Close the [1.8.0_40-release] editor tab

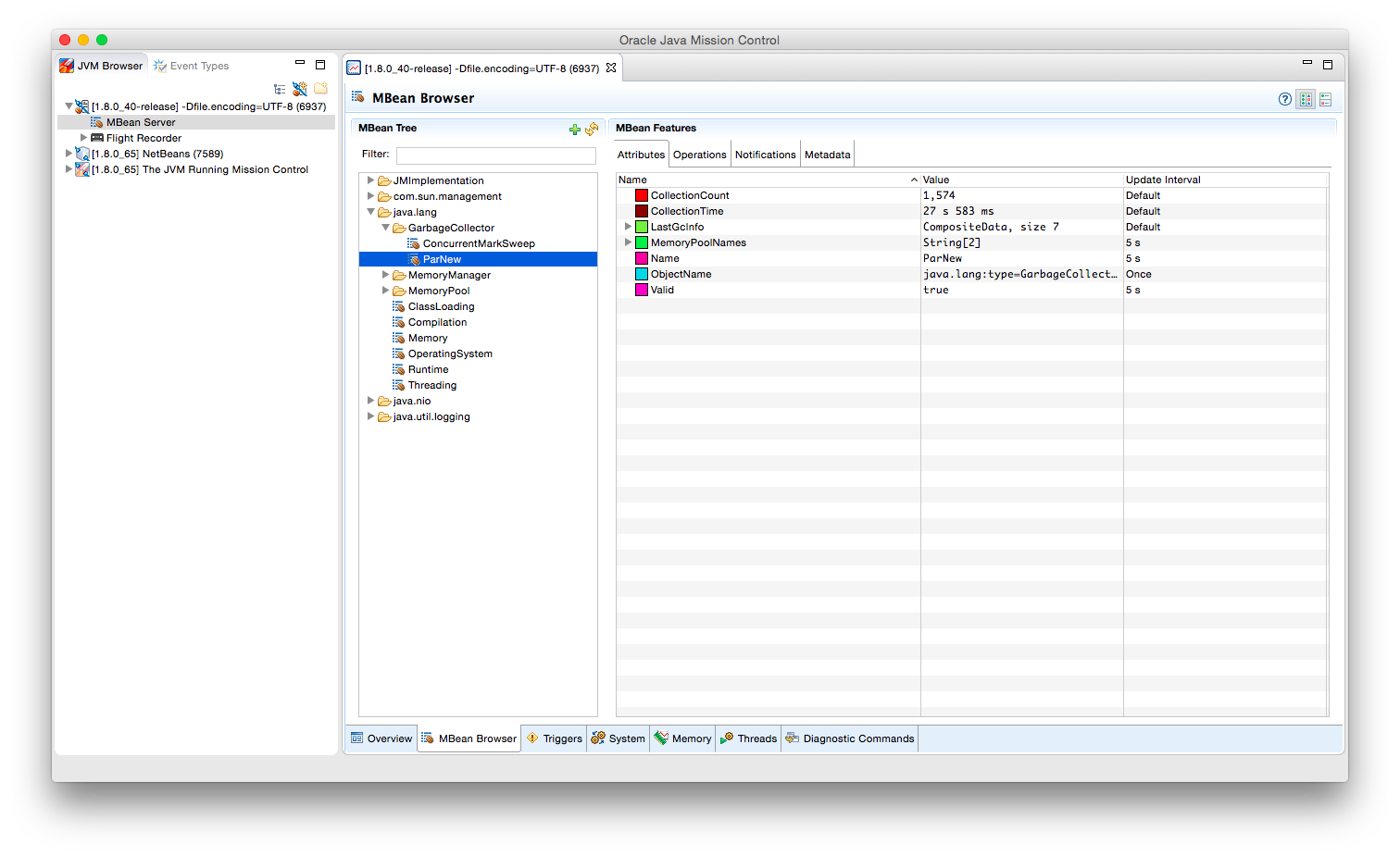611,68
